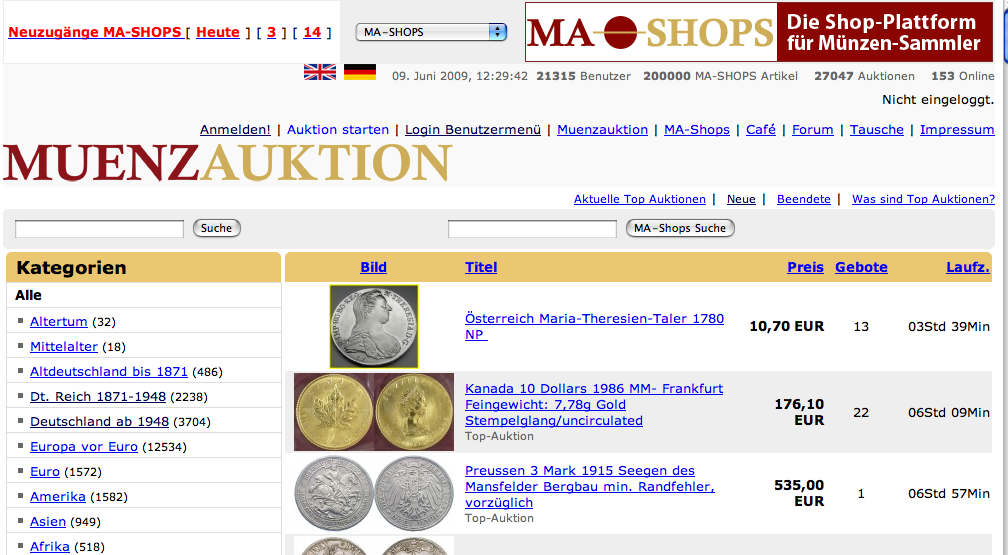
Task: Select Alle in Kategorien
Action: (28, 295)
